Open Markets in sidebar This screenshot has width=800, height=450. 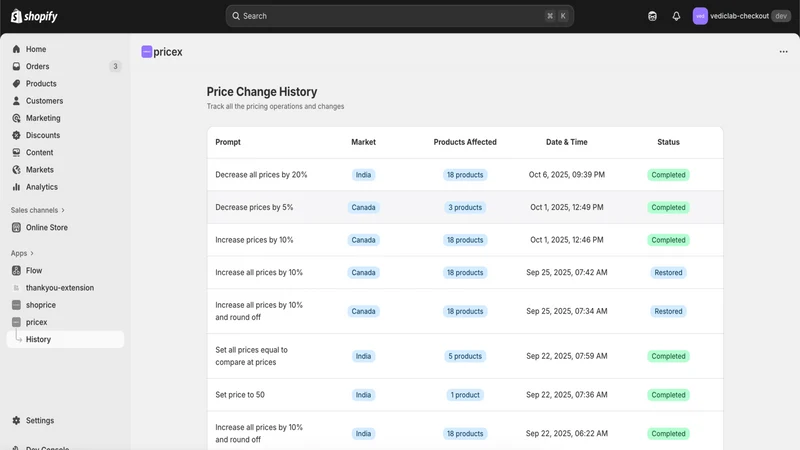39,170
